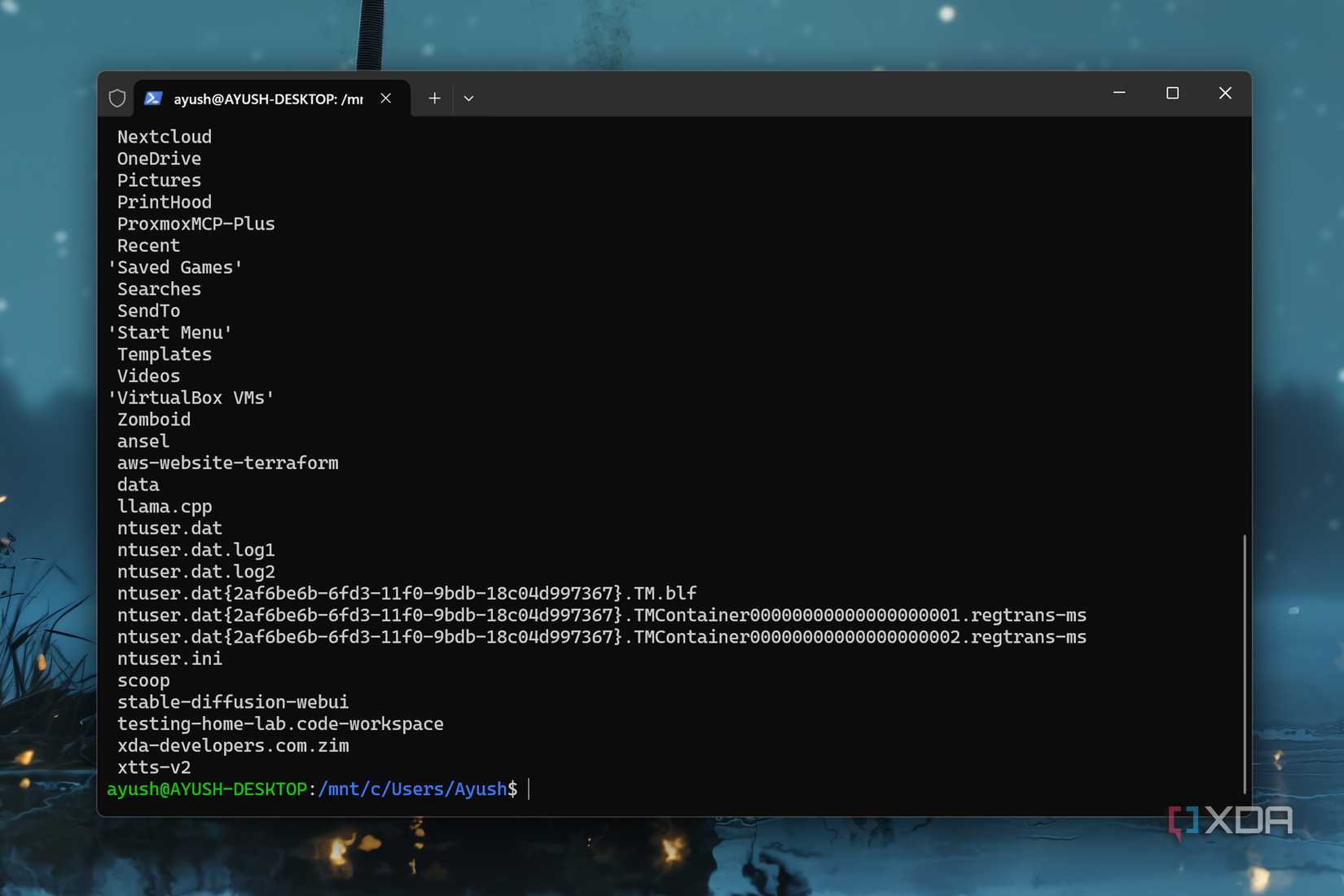Click the 'VirtualBox VMs' entry
1344x896 pixels.
191,397
